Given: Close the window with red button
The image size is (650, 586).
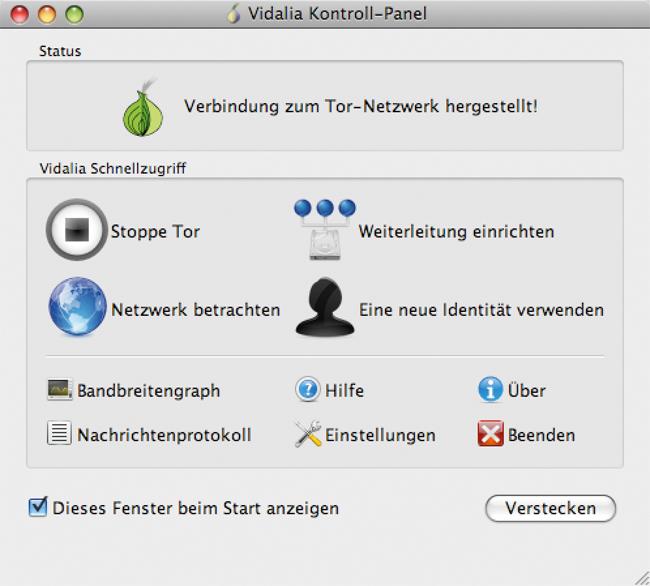Looking at the screenshot, I should (19, 15).
